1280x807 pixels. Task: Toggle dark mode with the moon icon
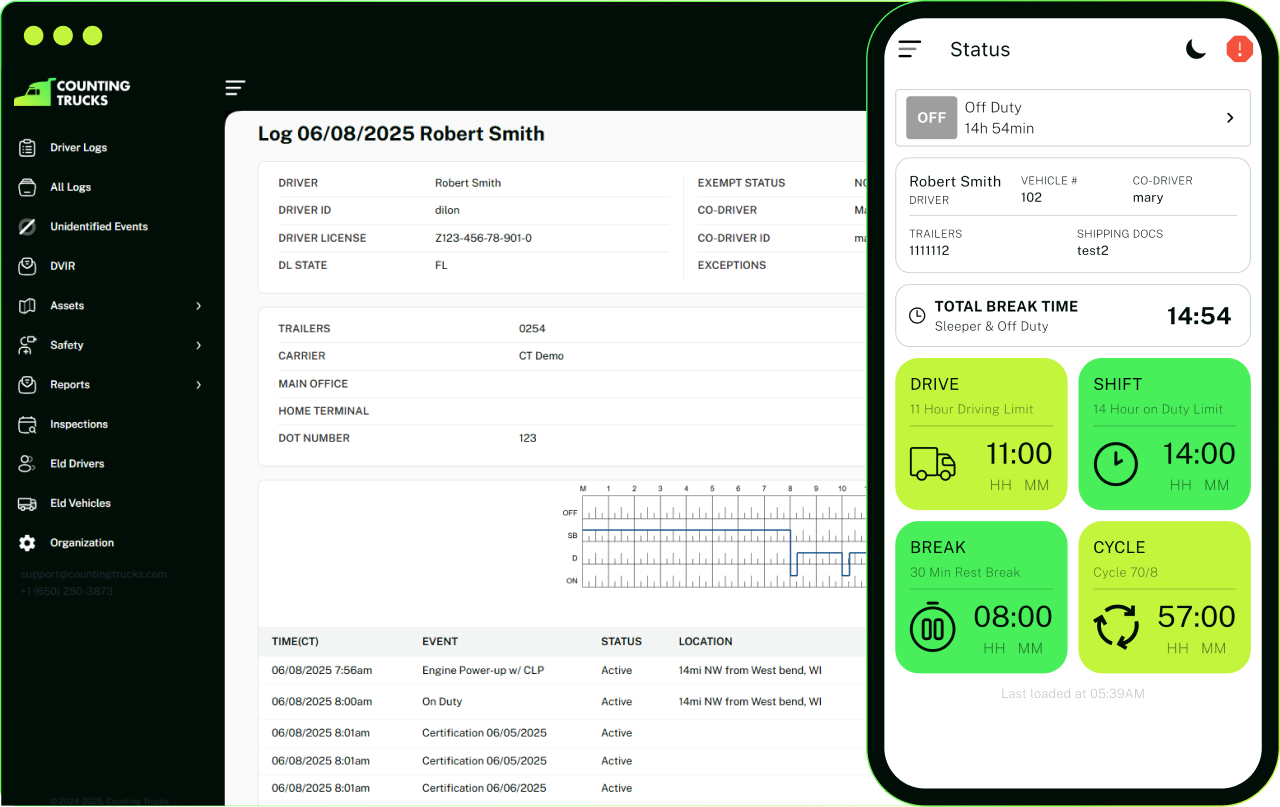(x=1195, y=49)
